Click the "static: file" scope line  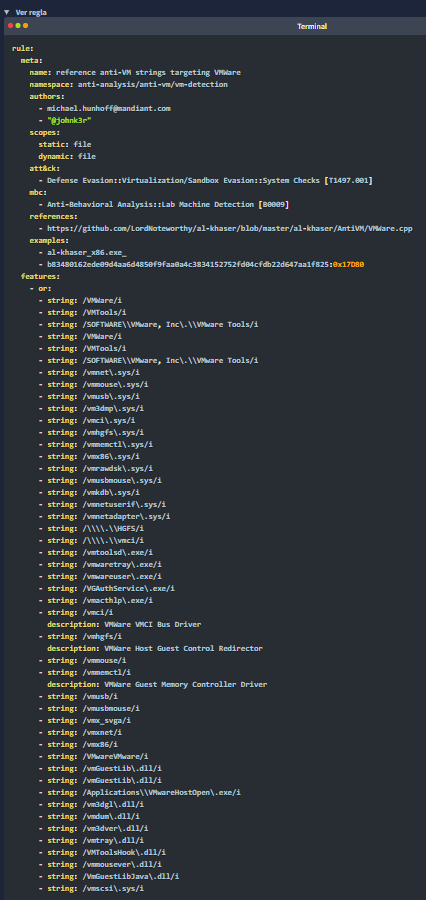[x=65, y=144]
